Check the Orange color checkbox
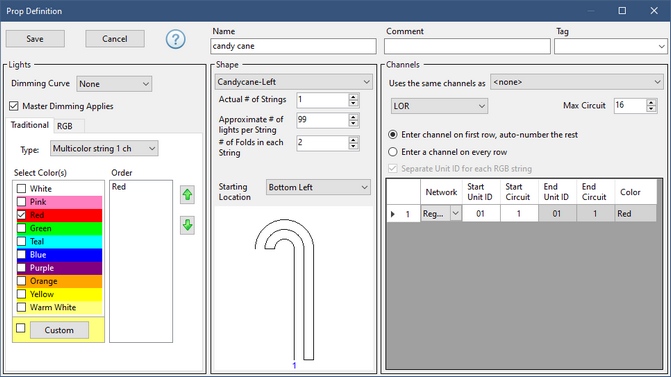This screenshot has height=377, width=671. coord(21,281)
